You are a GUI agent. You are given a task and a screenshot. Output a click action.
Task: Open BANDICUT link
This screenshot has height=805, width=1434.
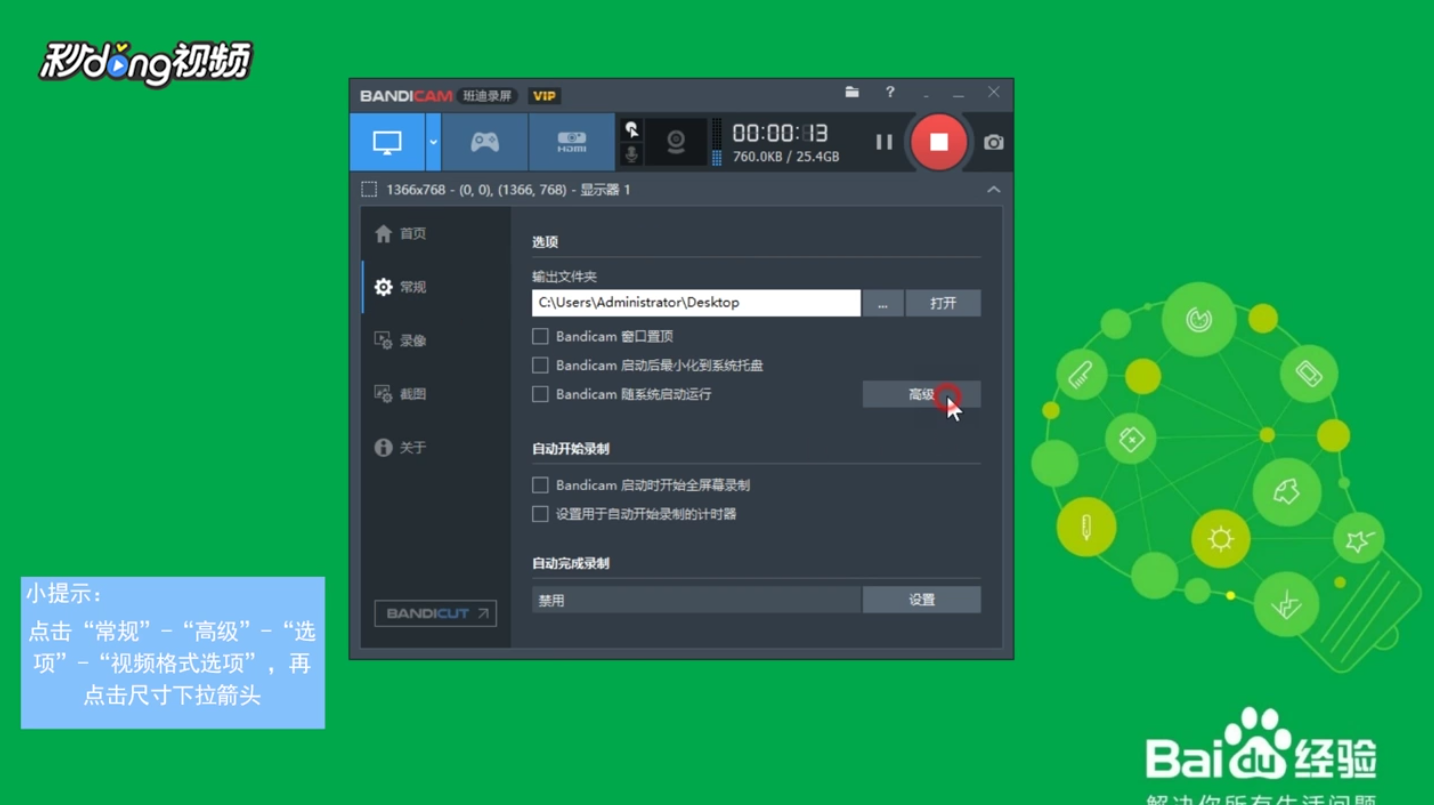[x=435, y=613]
